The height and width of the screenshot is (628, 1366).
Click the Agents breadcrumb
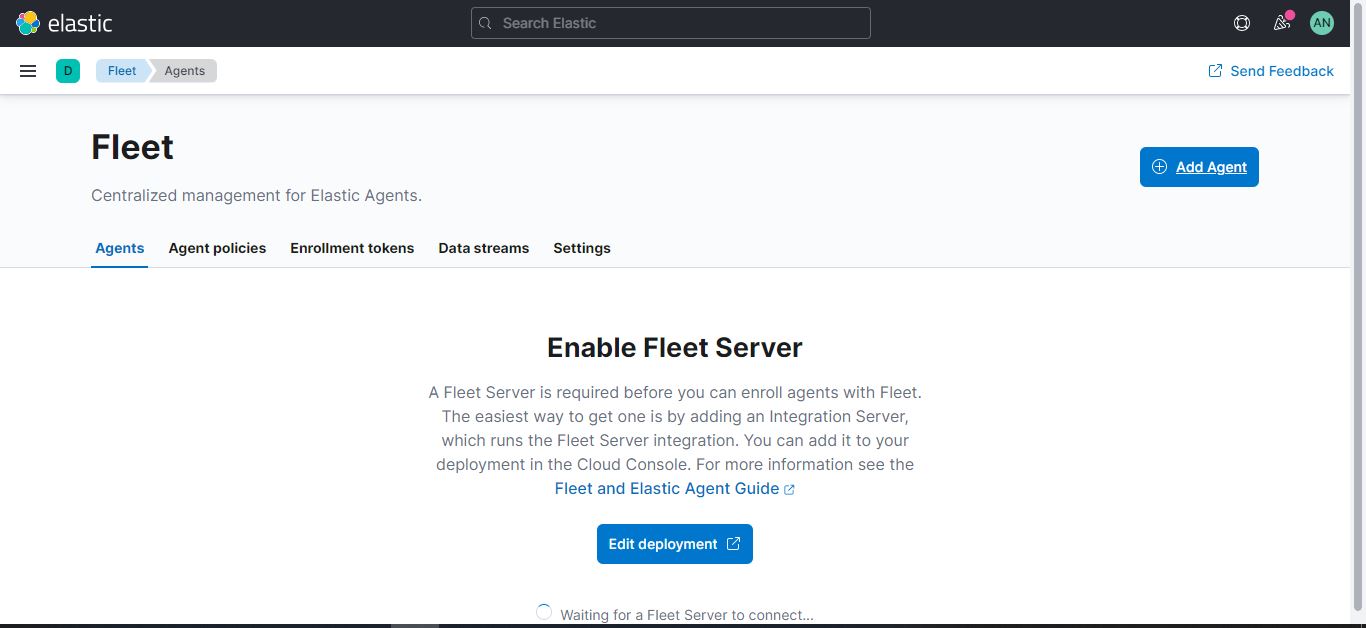185,71
